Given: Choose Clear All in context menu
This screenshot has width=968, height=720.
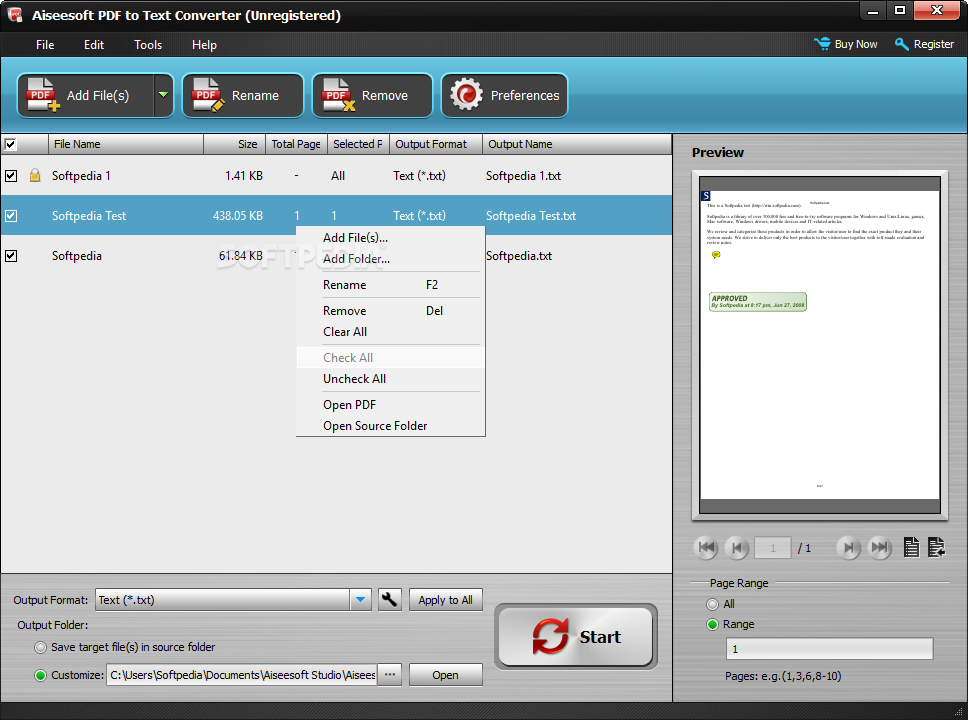Looking at the screenshot, I should click(390, 332).
